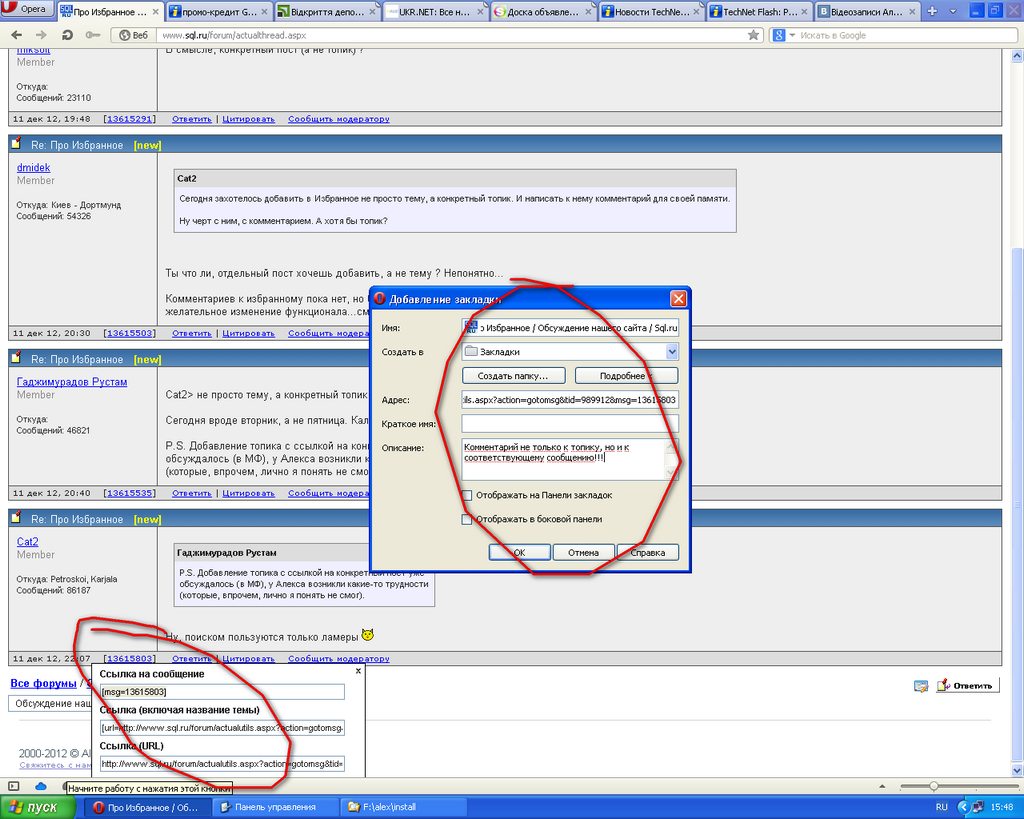
Task: Enable Отображать на Панели закладок checkbox
Action: point(467,495)
